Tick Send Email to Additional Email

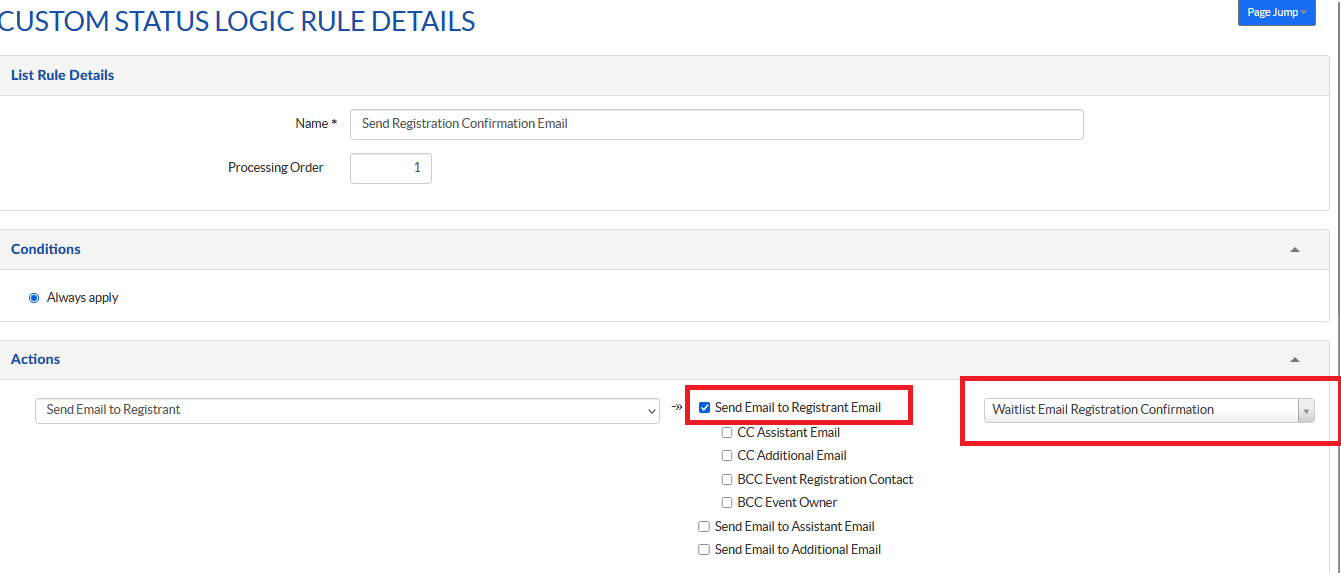(704, 550)
